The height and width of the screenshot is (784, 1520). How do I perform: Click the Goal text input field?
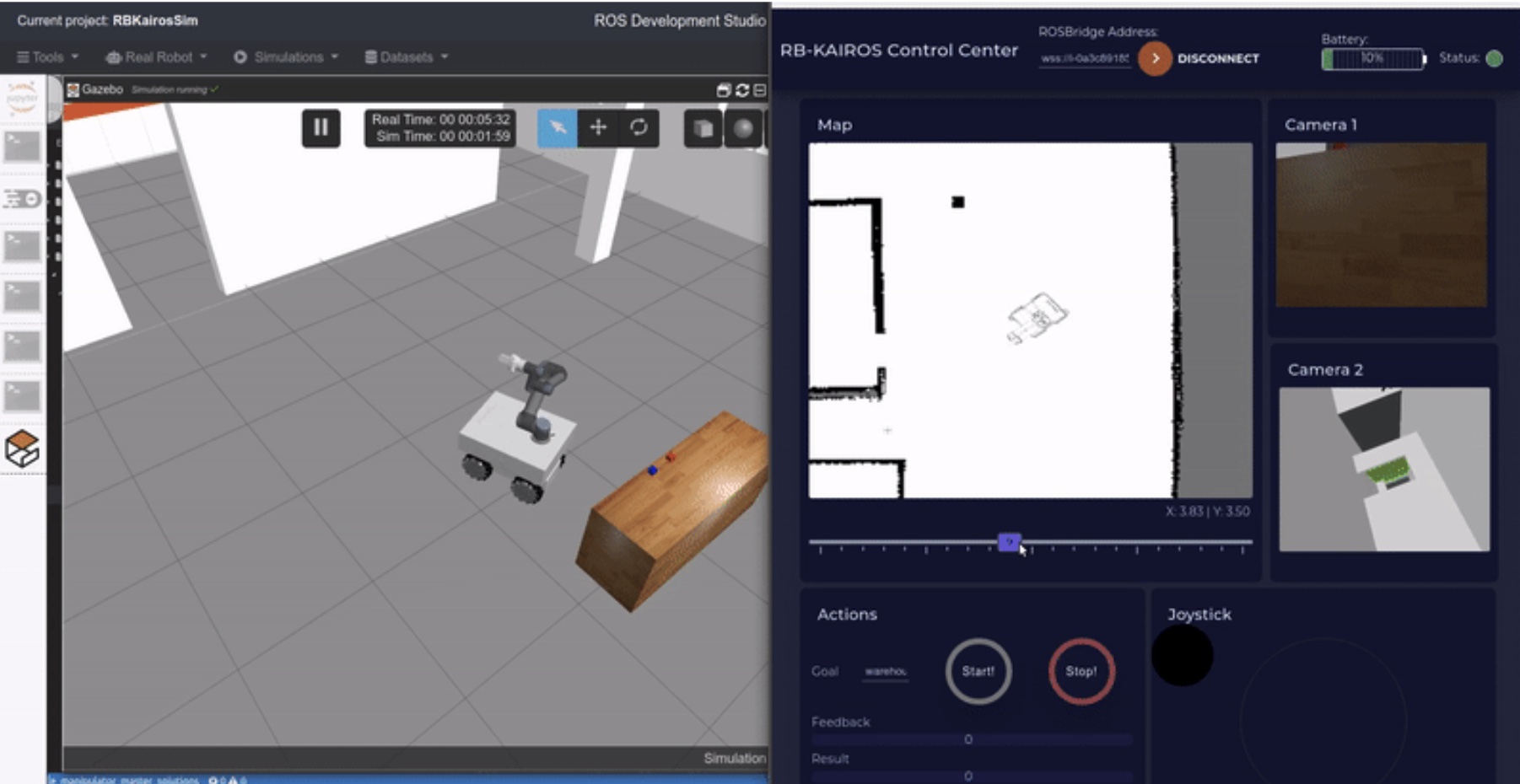[x=886, y=672]
